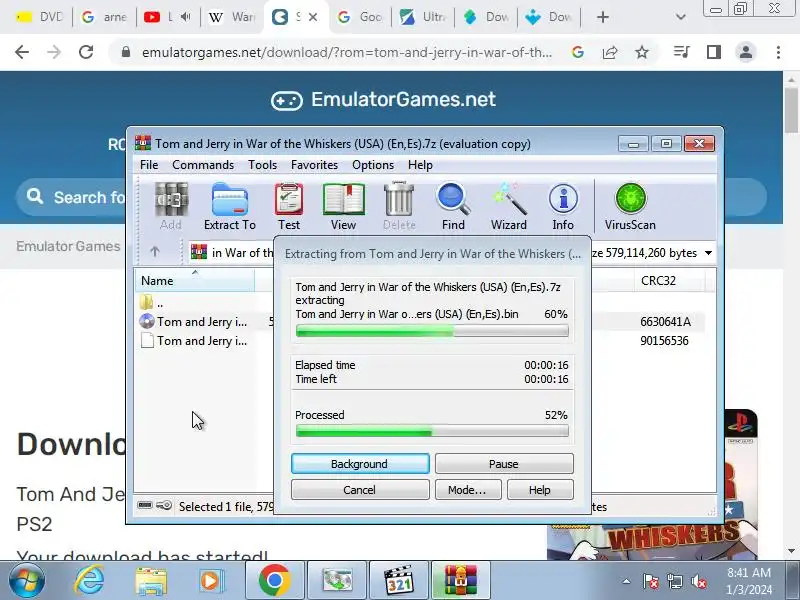The height and width of the screenshot is (600, 800).
Task: Go up one folder level in WinRAR
Action: (155, 252)
